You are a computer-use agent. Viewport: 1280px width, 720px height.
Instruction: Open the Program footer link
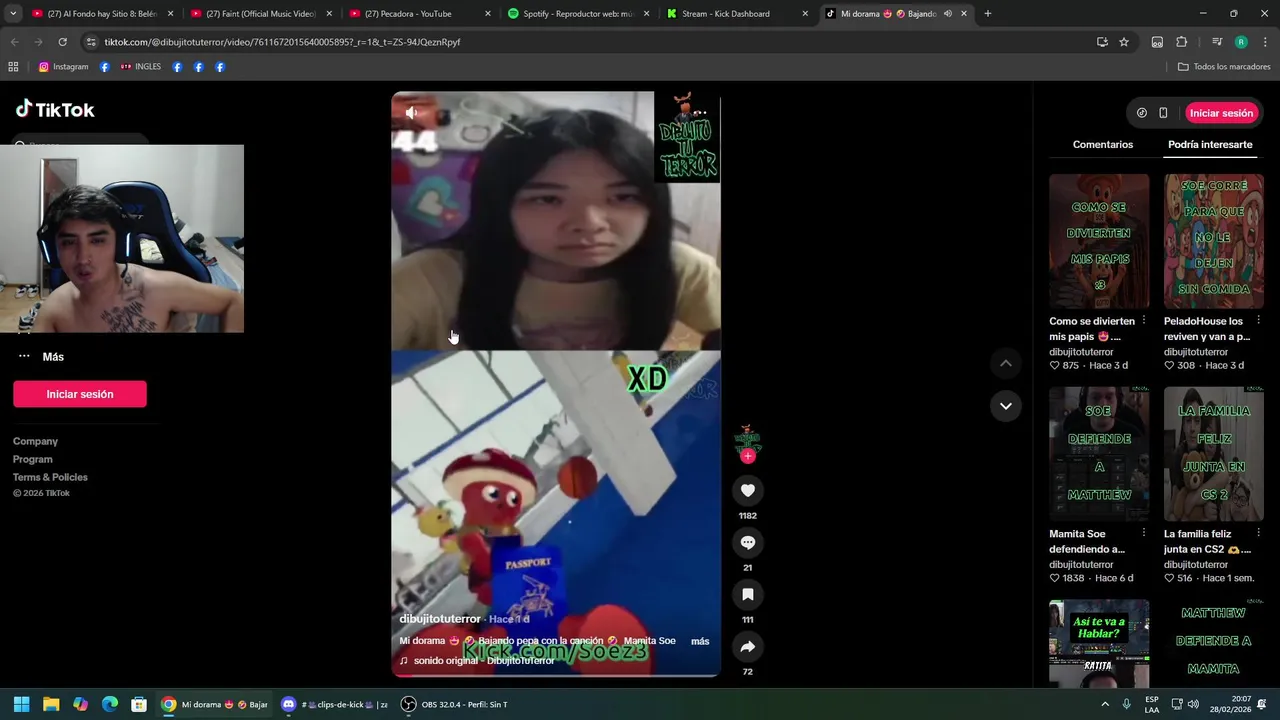point(33,459)
